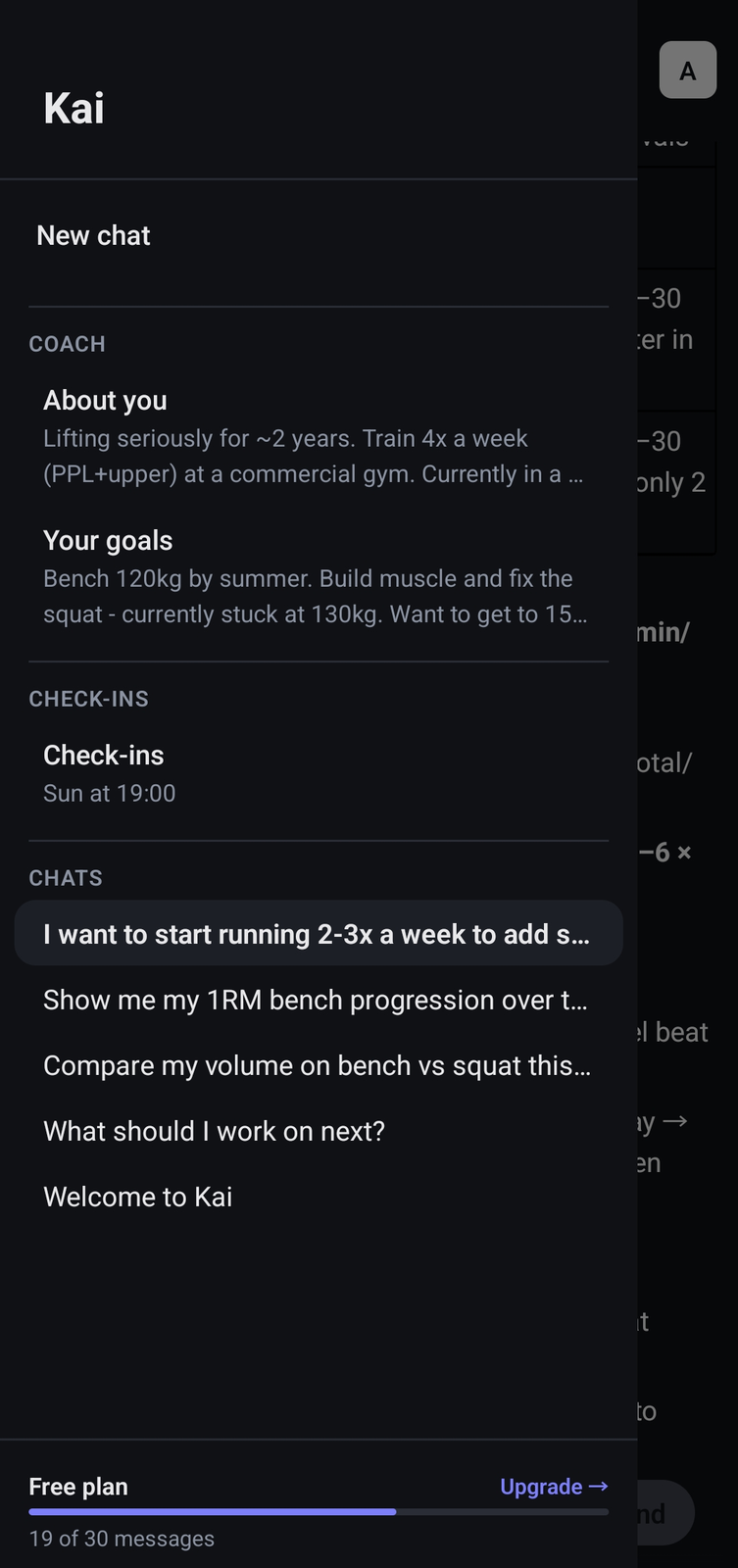Click the COACH section header
This screenshot has height=1568, width=738.
pyautogui.click(x=67, y=344)
